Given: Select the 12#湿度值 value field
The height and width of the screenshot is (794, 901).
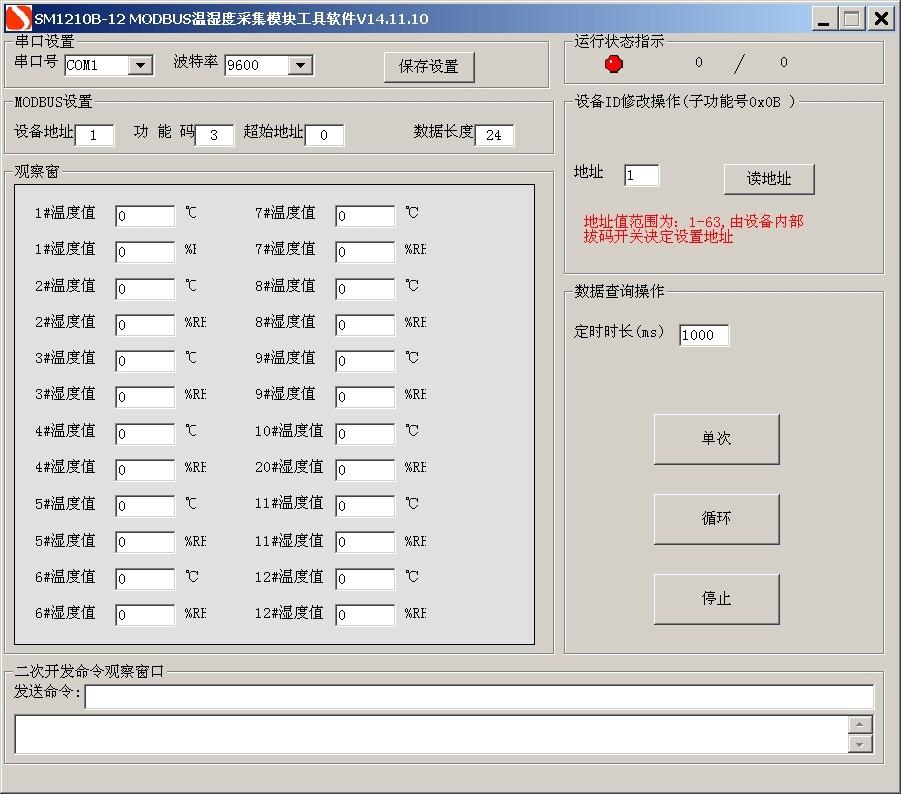Looking at the screenshot, I should [365, 615].
